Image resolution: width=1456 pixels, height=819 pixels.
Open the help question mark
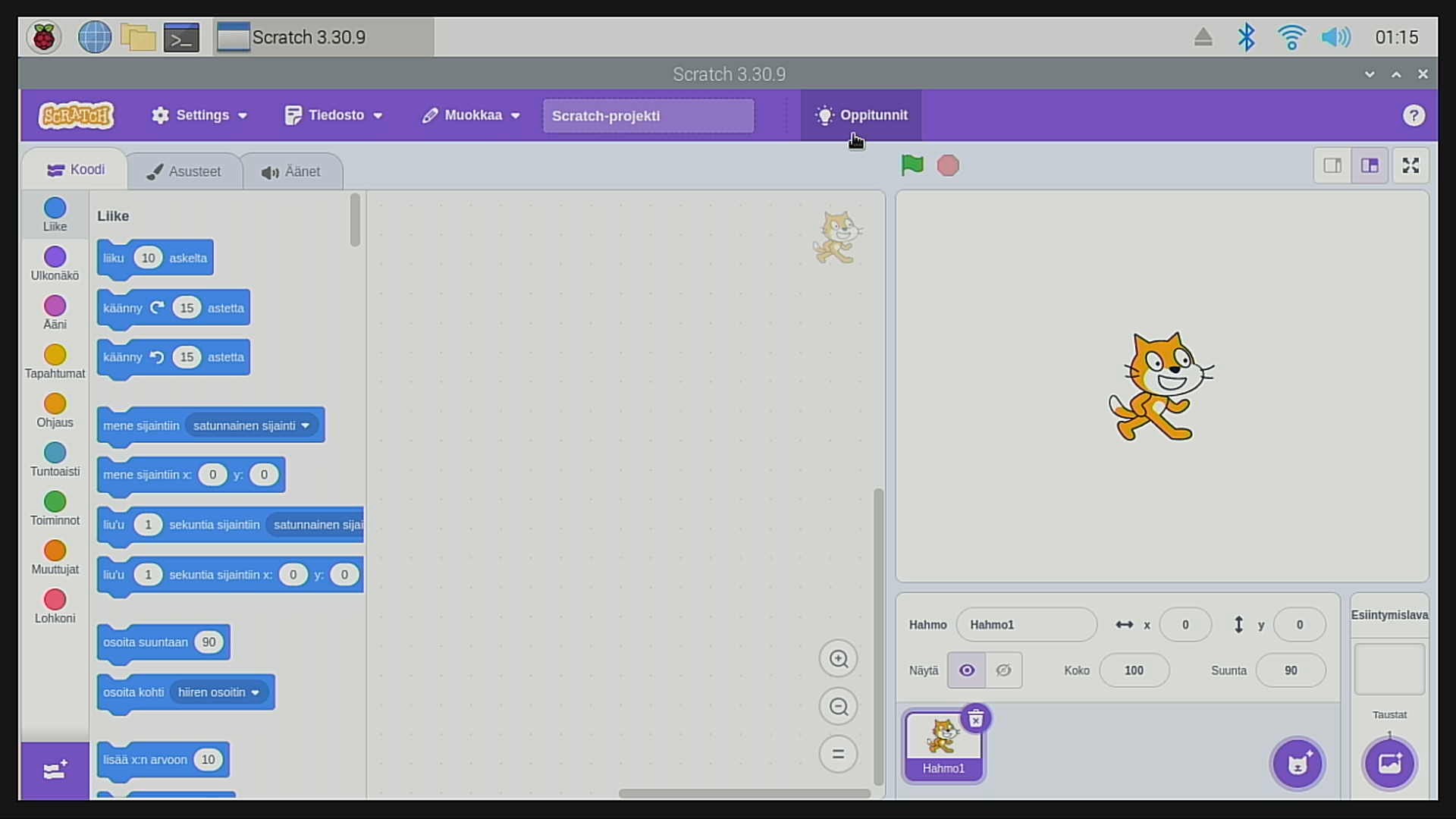(1414, 115)
